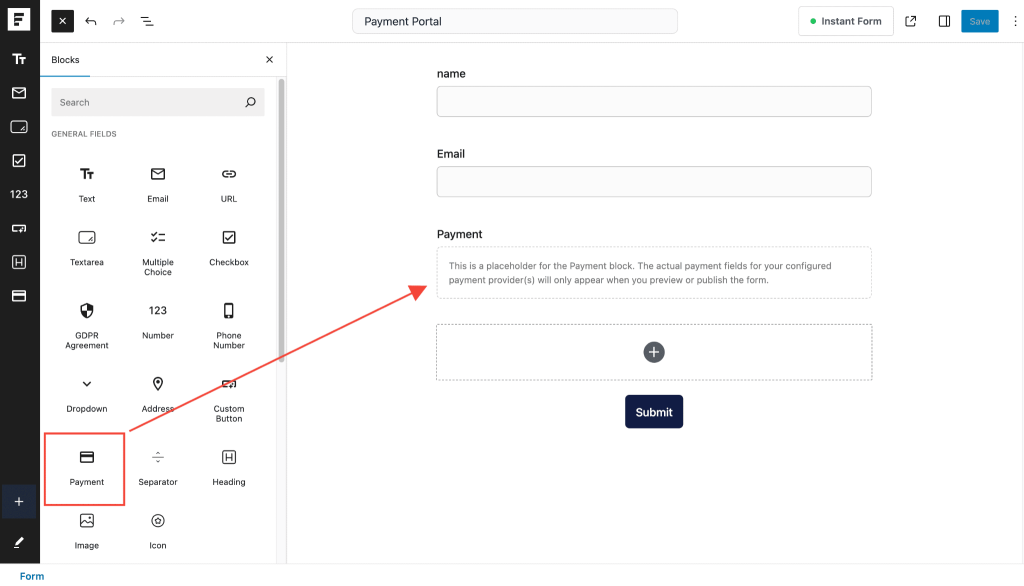Add an Icon block
1024x586 pixels.
(157, 529)
